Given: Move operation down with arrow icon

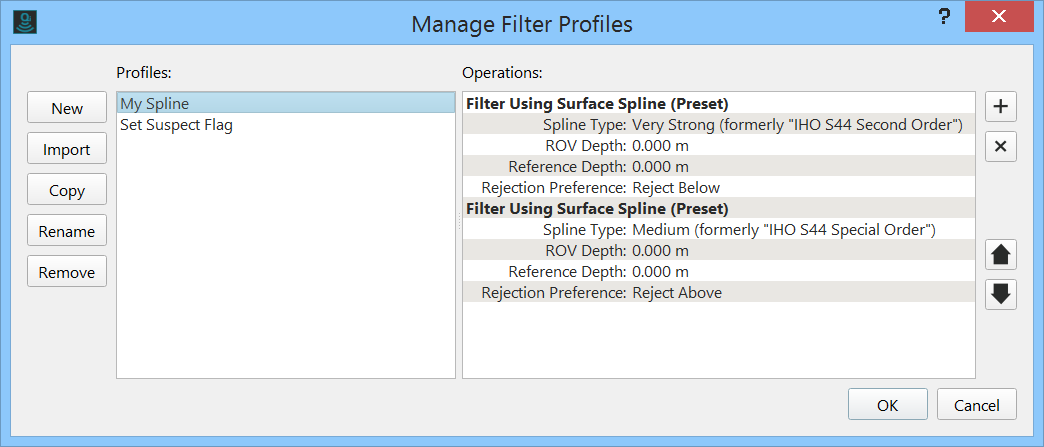Looking at the screenshot, I should (x=1001, y=294).
